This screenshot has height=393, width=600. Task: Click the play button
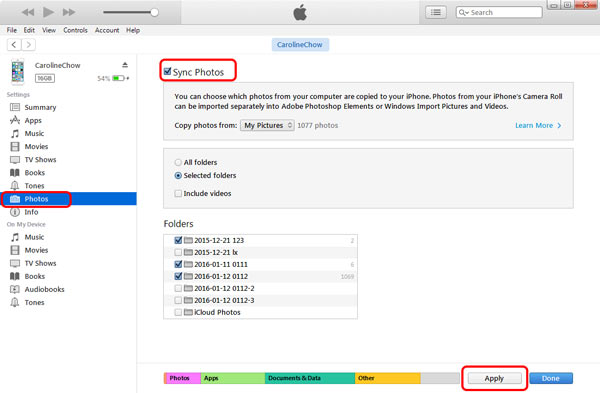(x=48, y=12)
